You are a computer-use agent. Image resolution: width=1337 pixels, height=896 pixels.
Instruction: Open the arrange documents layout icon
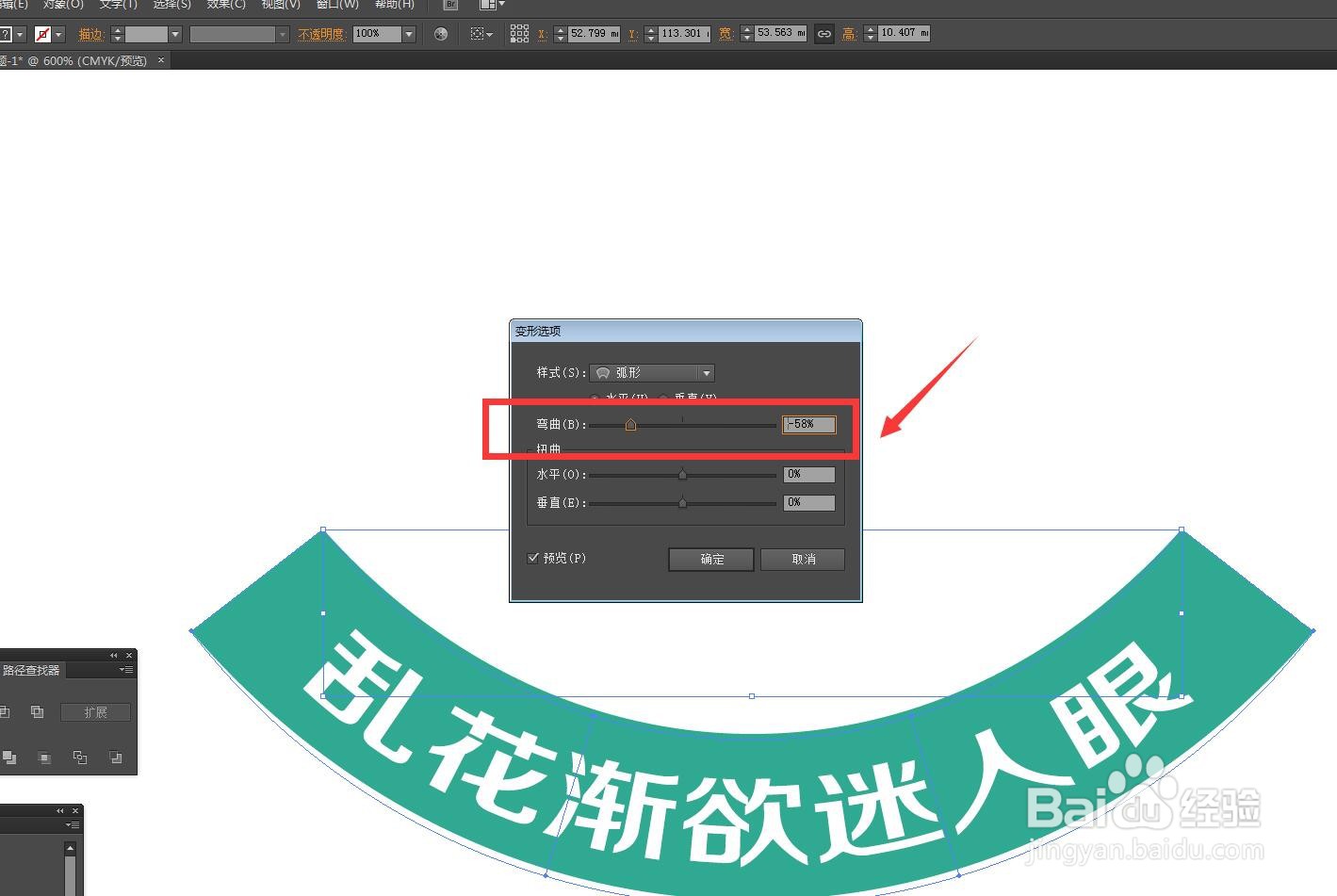point(487,5)
